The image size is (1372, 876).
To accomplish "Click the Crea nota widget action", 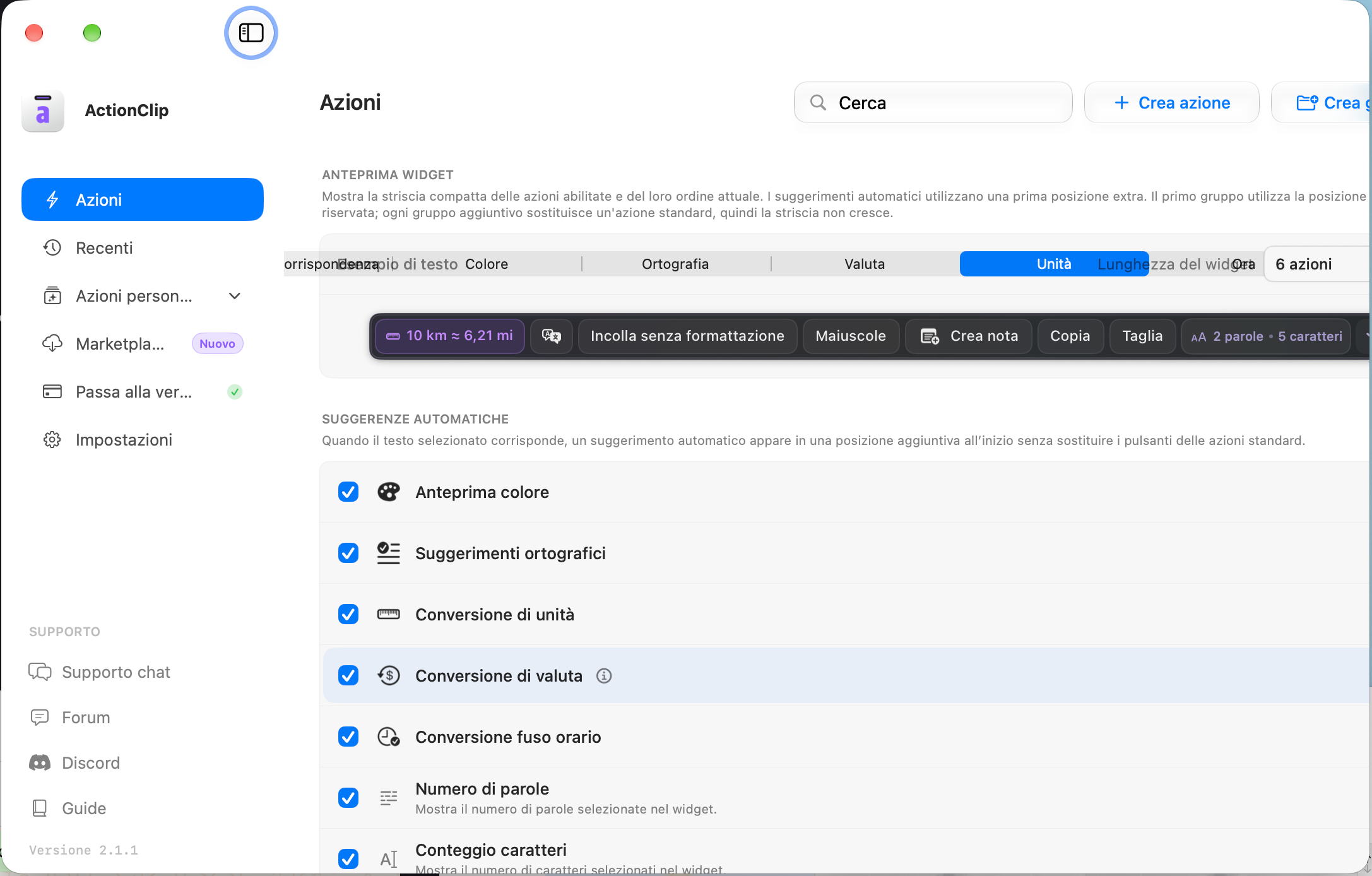I will (x=969, y=336).
